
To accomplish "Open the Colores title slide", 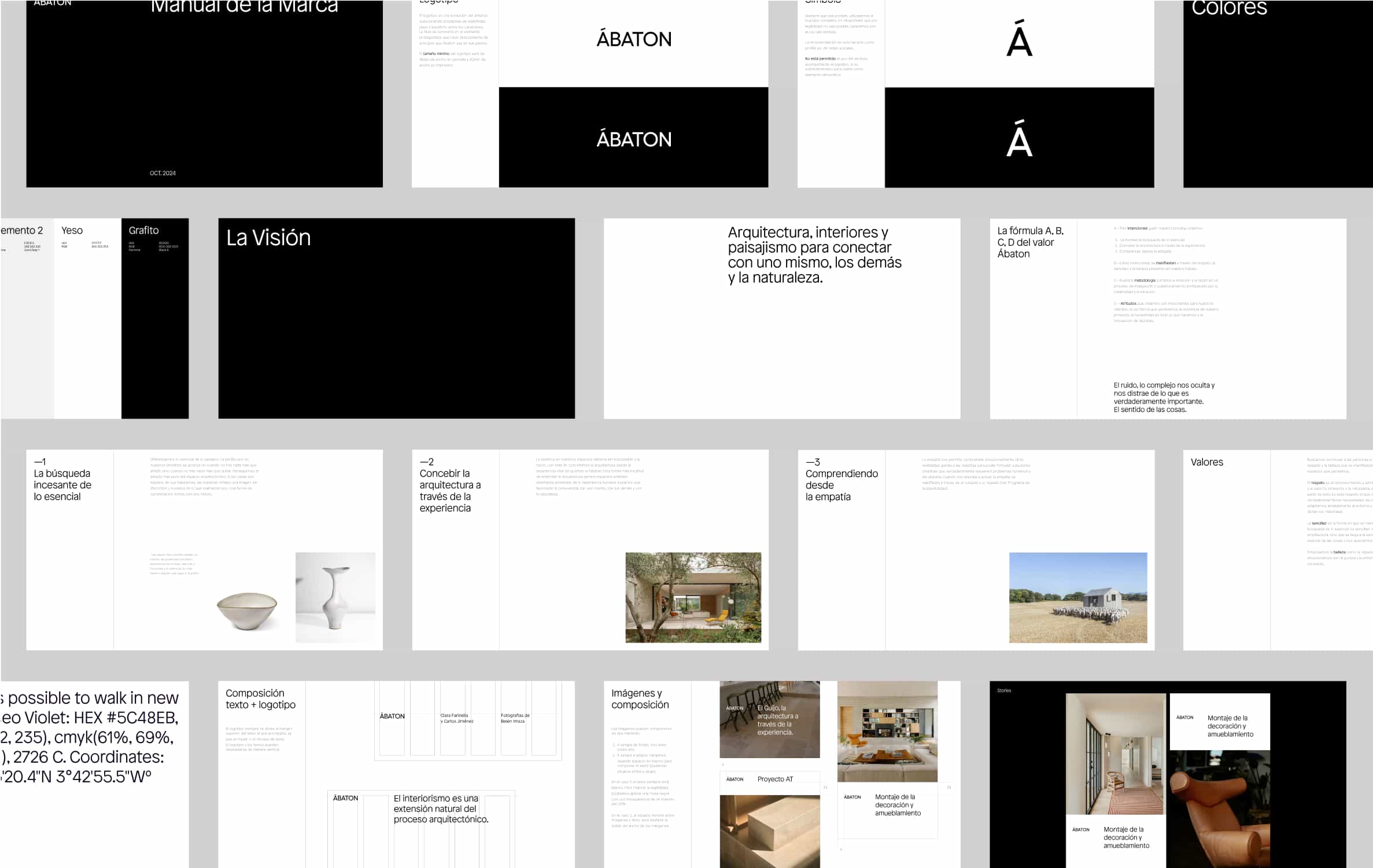I will point(1278,93).
